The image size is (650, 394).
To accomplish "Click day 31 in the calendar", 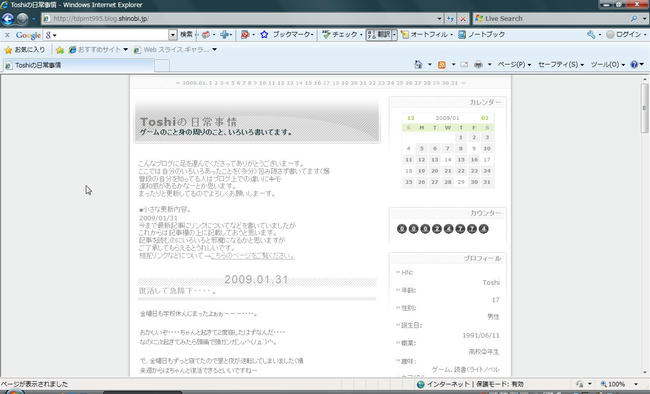I will (x=487, y=182).
